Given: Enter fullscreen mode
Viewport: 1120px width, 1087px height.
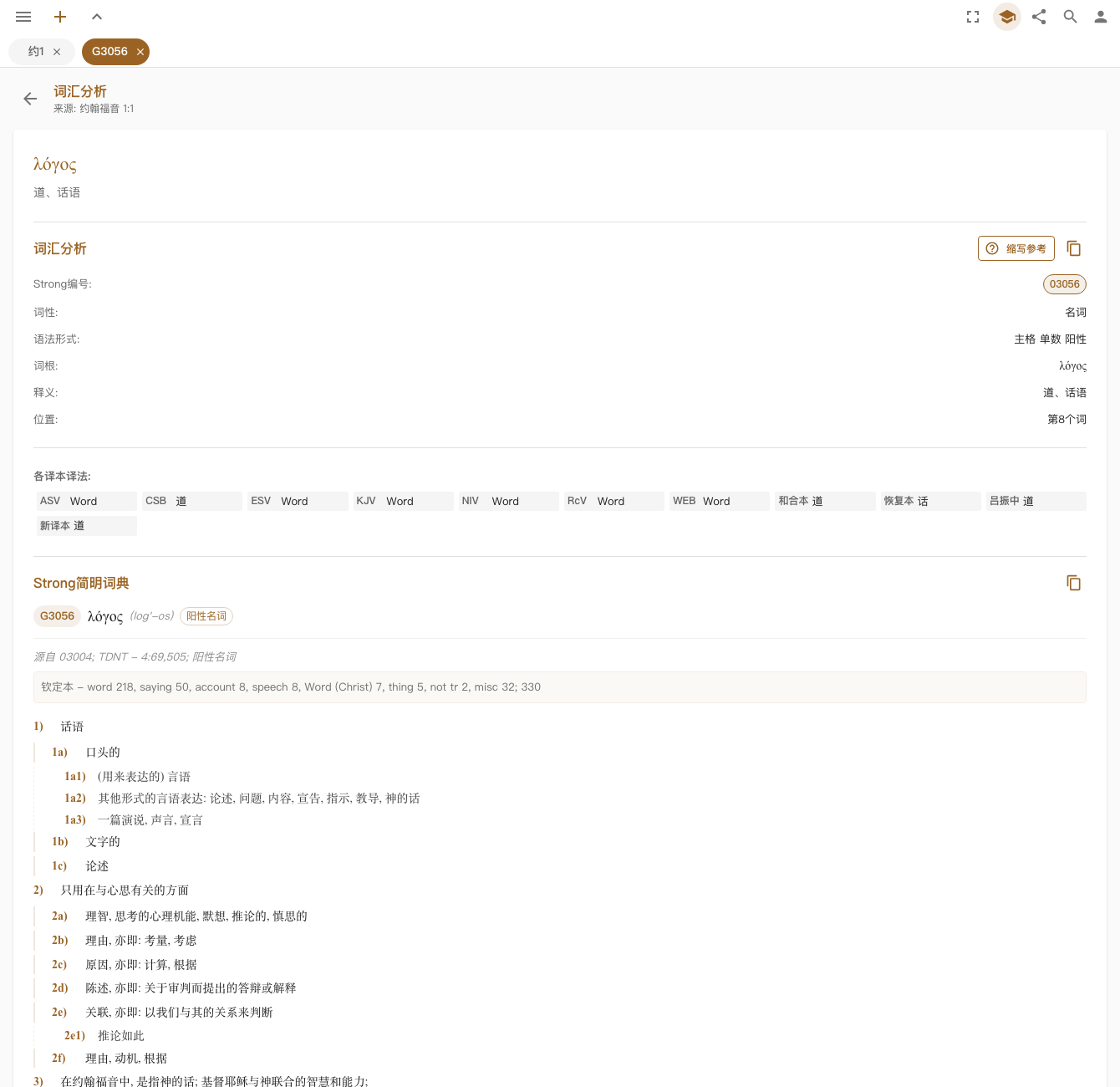Looking at the screenshot, I should [x=973, y=17].
